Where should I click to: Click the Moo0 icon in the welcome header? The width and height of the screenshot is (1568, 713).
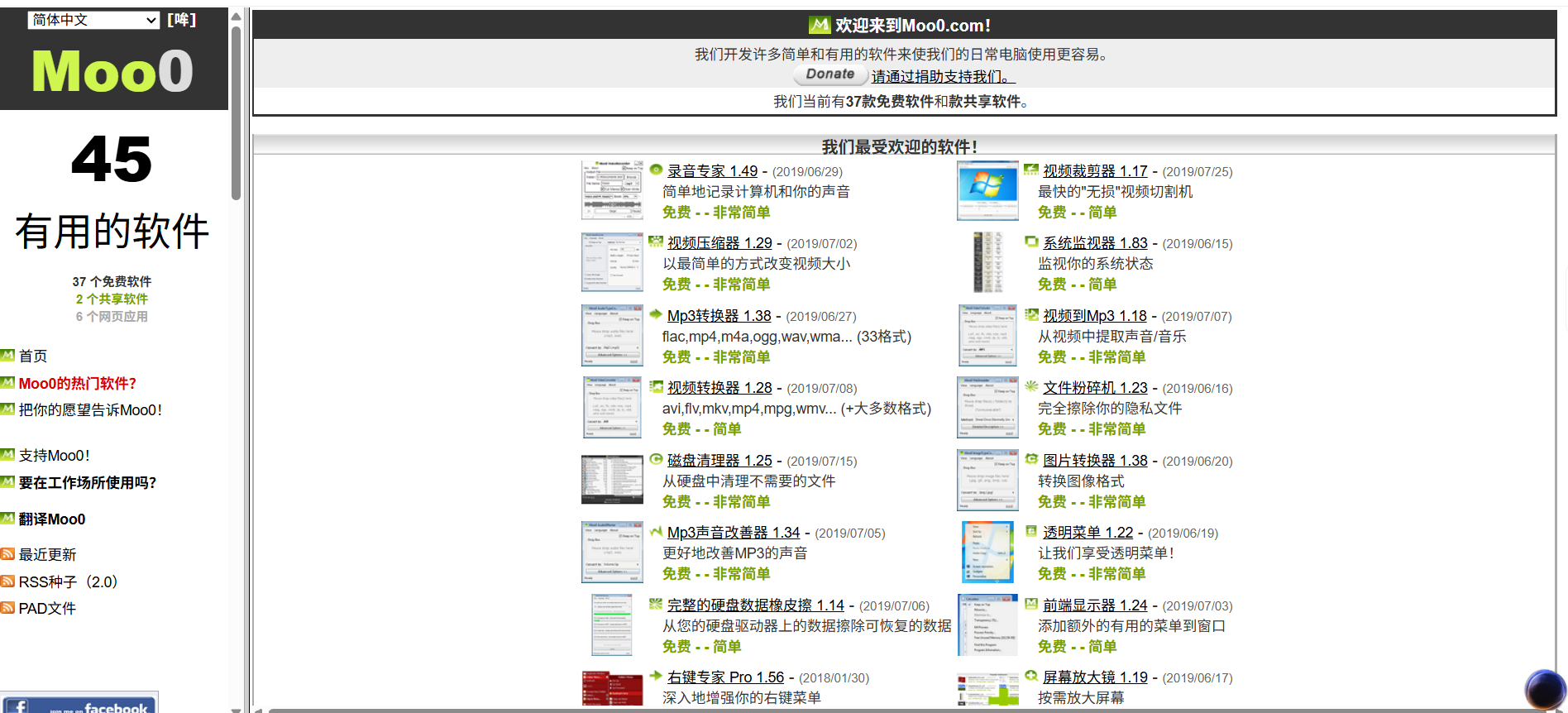(820, 25)
